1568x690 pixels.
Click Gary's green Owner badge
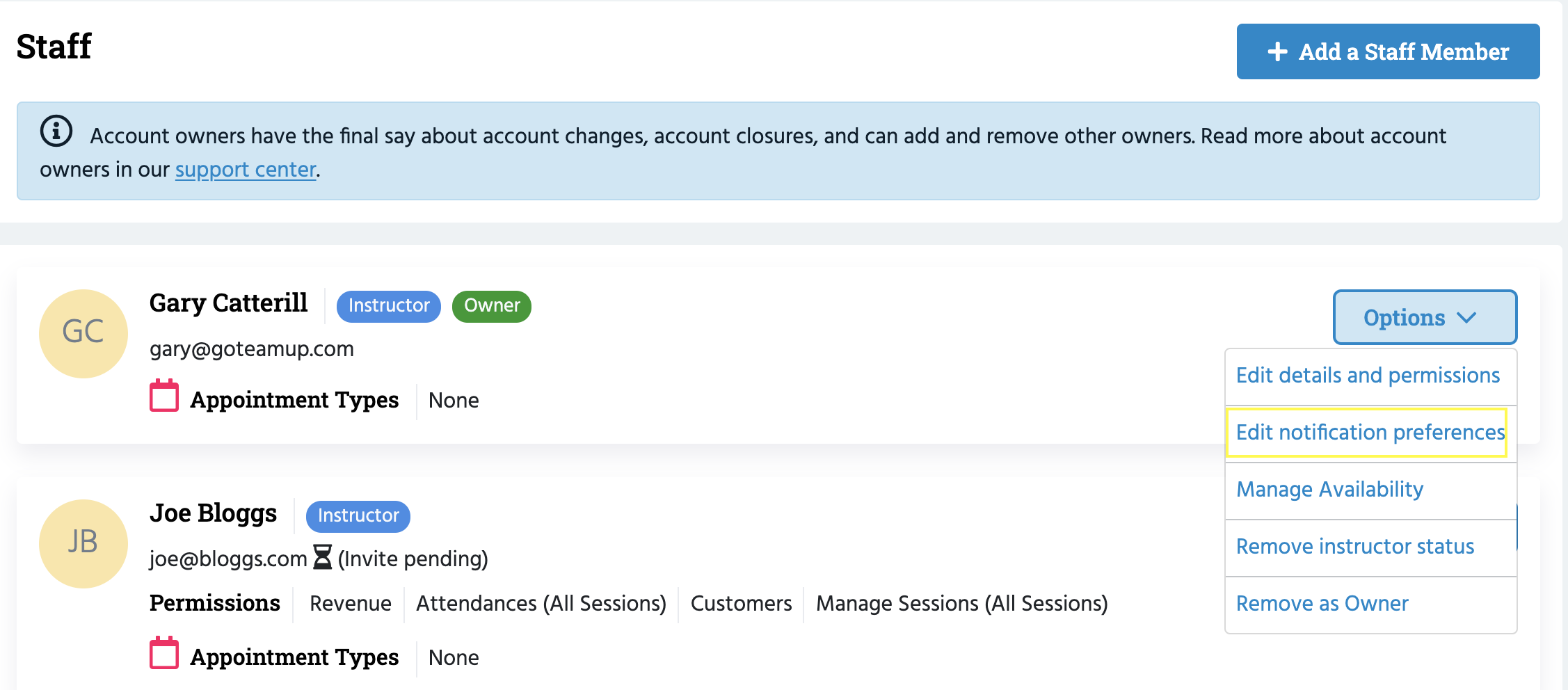tap(491, 306)
